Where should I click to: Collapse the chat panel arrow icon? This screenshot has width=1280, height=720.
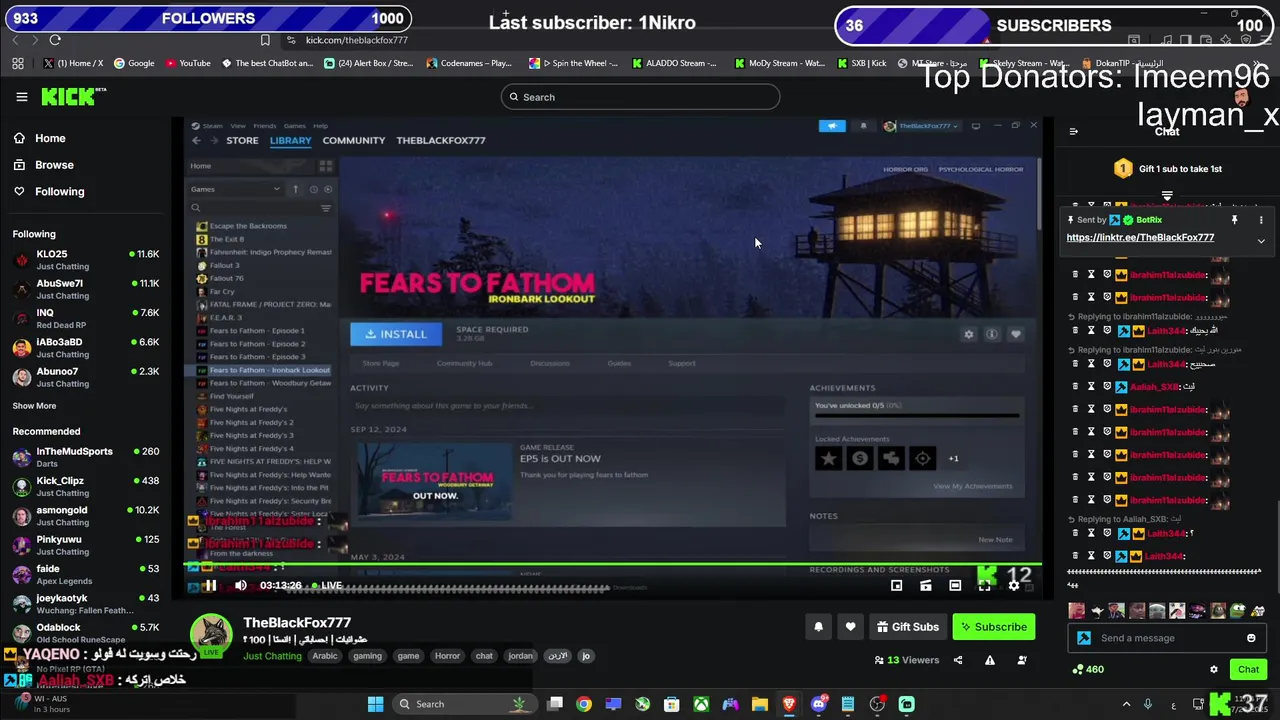[x=1073, y=131]
